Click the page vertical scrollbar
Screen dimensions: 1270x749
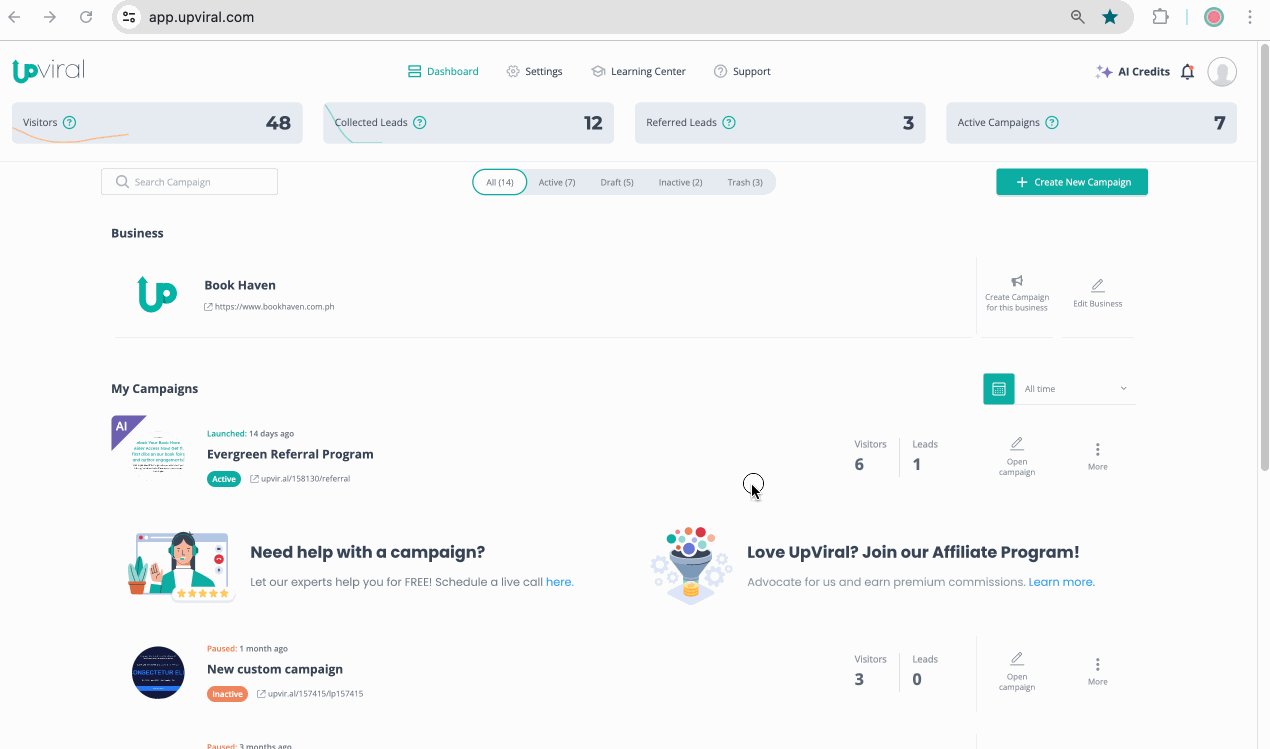click(1264, 255)
